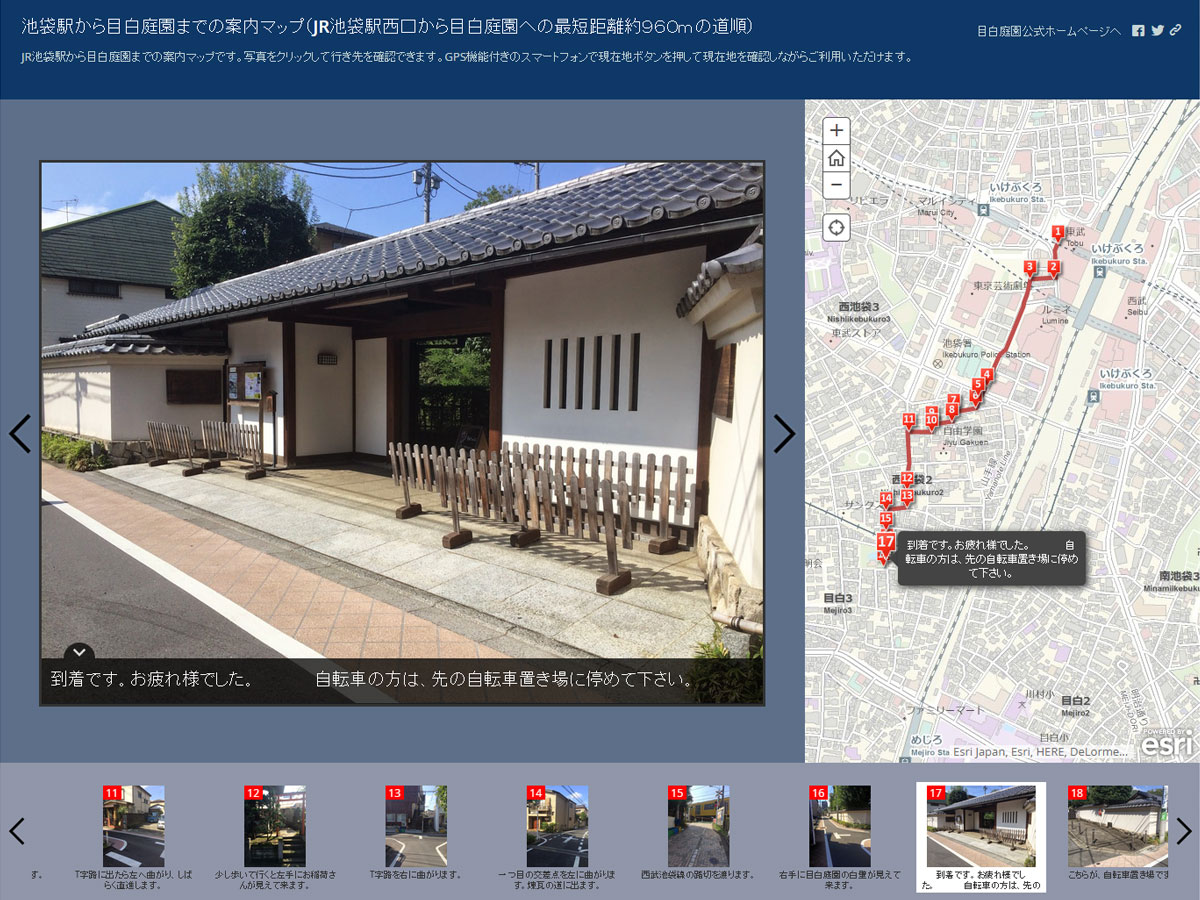The height and width of the screenshot is (900, 1200).
Task: Zoom in on the route map
Action: click(x=836, y=131)
